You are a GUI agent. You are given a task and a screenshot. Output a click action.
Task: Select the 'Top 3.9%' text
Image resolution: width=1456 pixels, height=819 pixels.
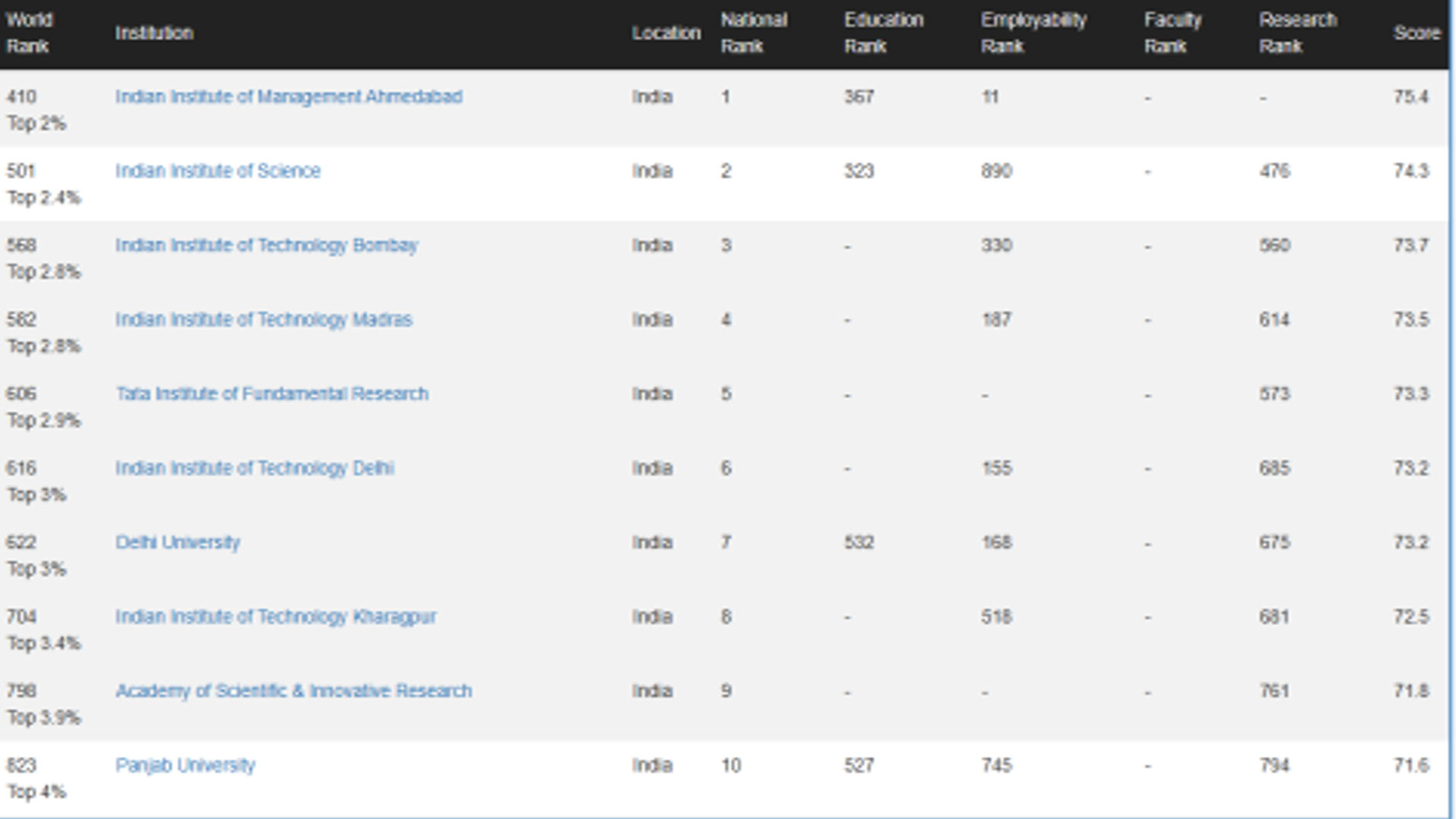click(44, 718)
